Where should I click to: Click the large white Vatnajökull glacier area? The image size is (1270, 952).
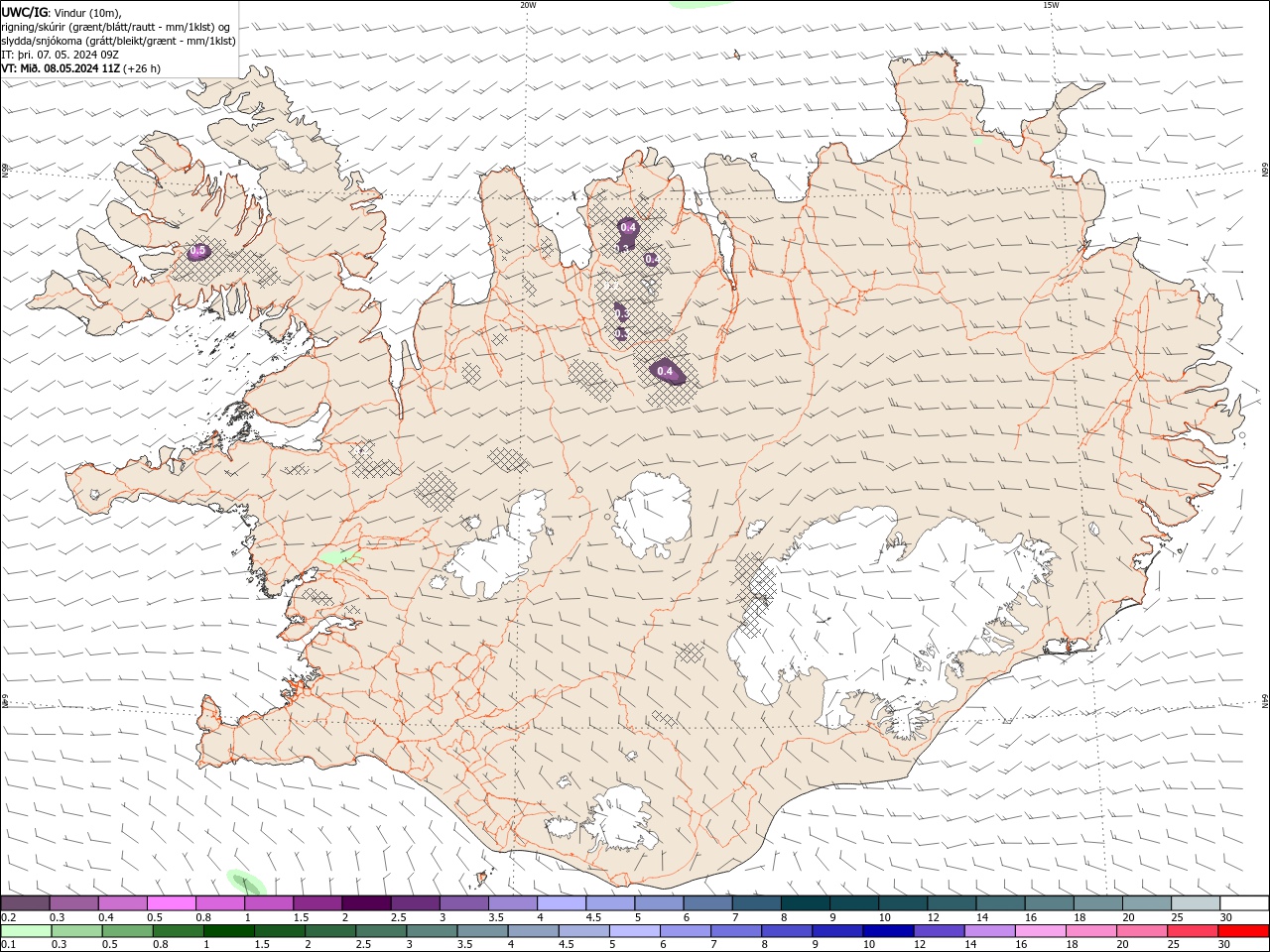[x=893, y=605]
